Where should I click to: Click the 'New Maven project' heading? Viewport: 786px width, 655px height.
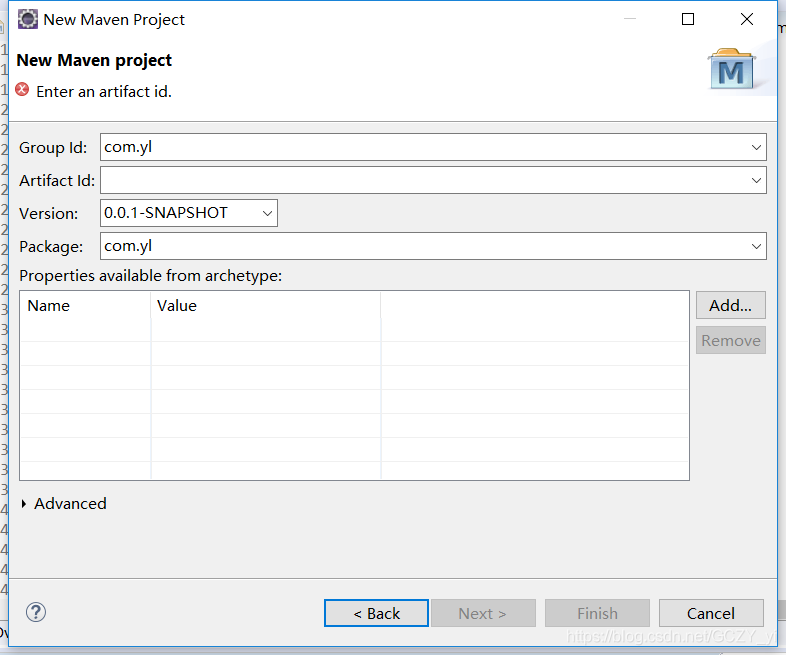(94, 61)
